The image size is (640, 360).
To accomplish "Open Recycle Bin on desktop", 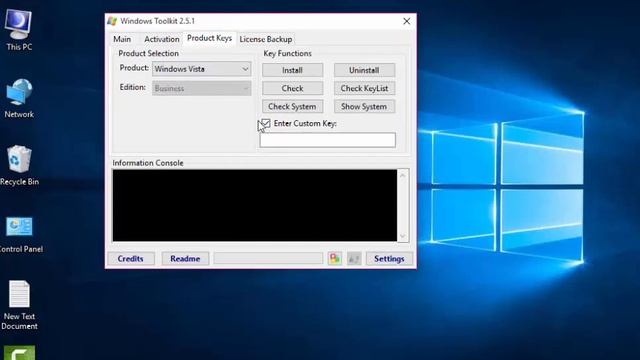I will tap(19, 165).
